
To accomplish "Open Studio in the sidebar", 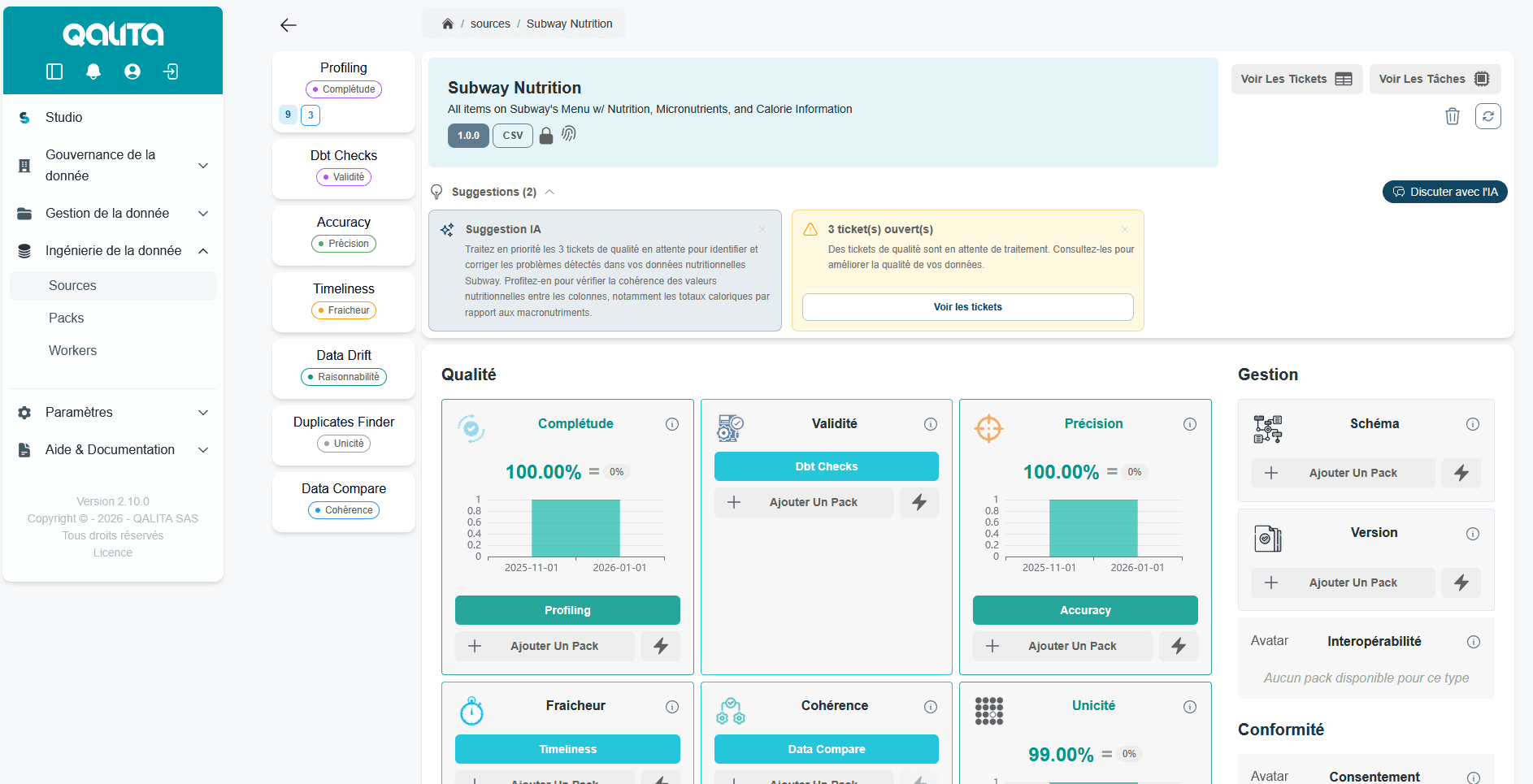I will [x=113, y=118].
